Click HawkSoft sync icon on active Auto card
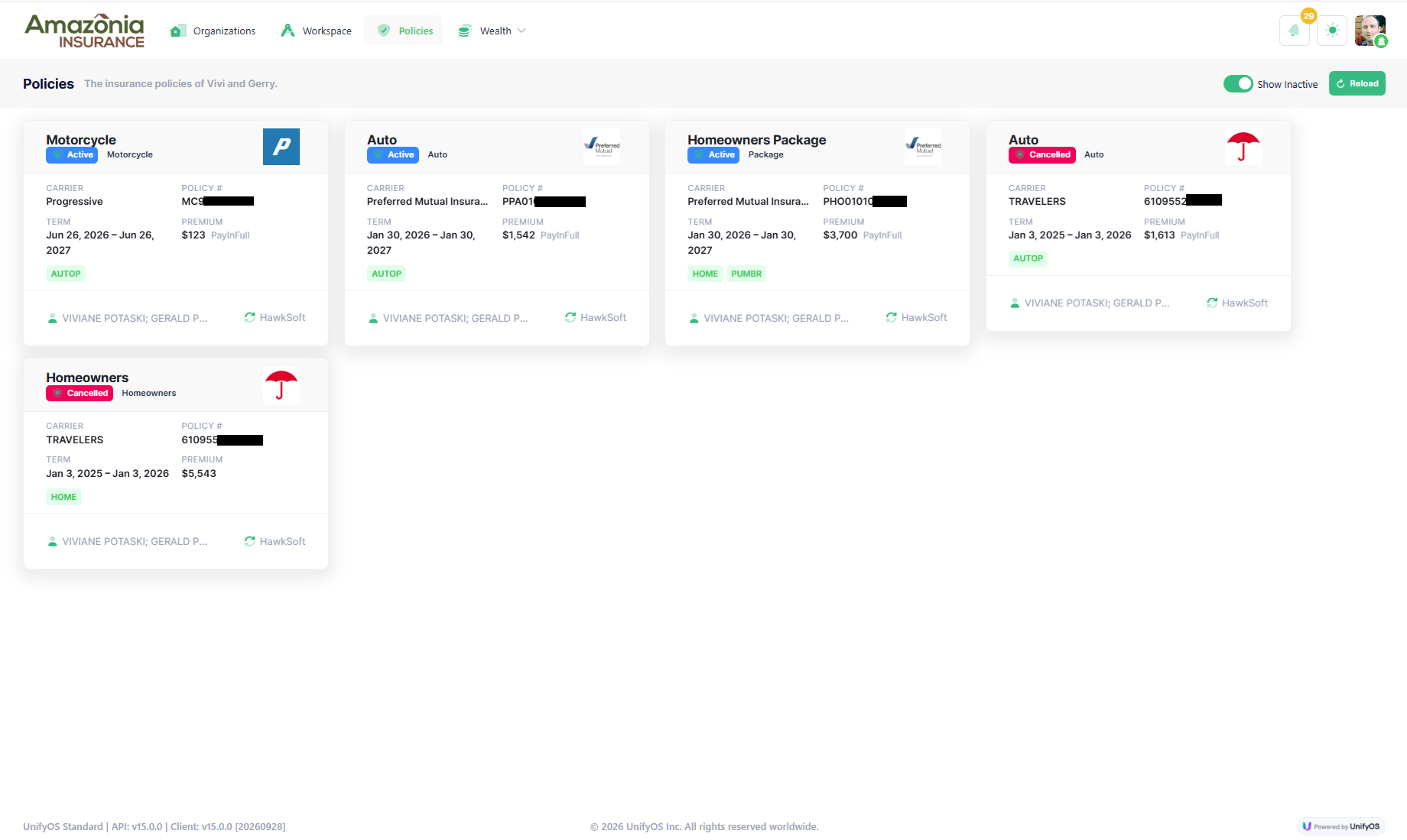This screenshot has width=1407, height=840. click(570, 317)
